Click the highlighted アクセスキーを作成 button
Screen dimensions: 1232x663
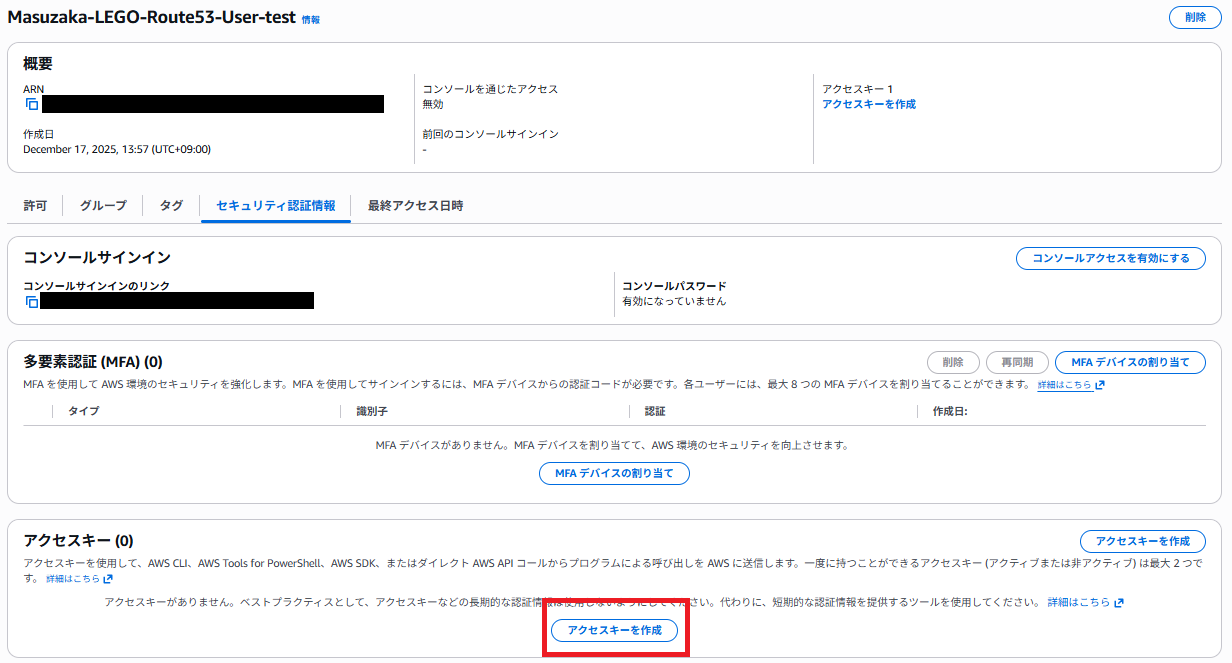(616, 631)
